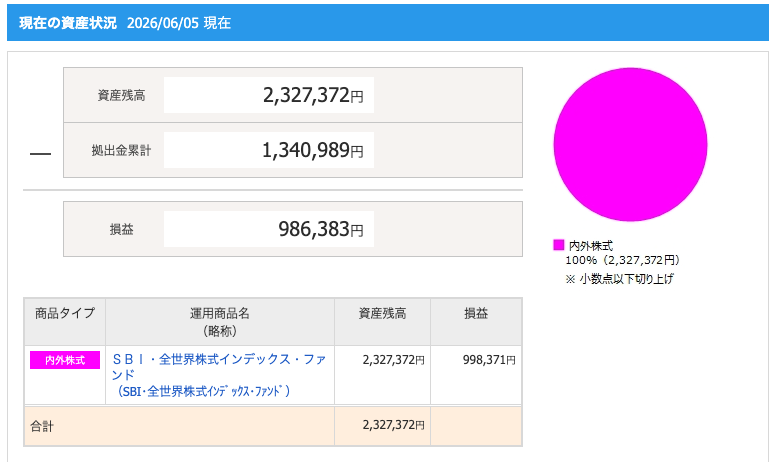Select the 合計 total 2,327,372円
Viewport: 776px width, 462px height.
click(x=393, y=425)
